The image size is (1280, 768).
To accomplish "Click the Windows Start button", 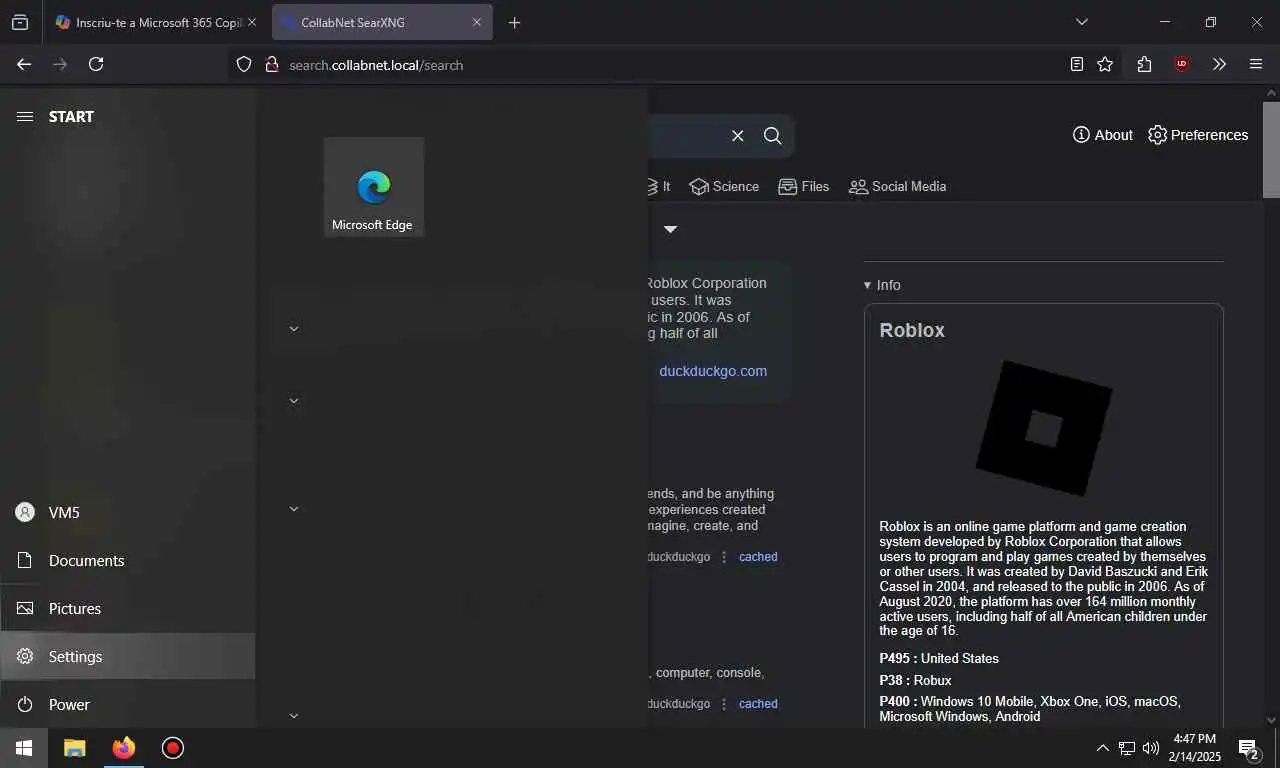I will pos(24,748).
